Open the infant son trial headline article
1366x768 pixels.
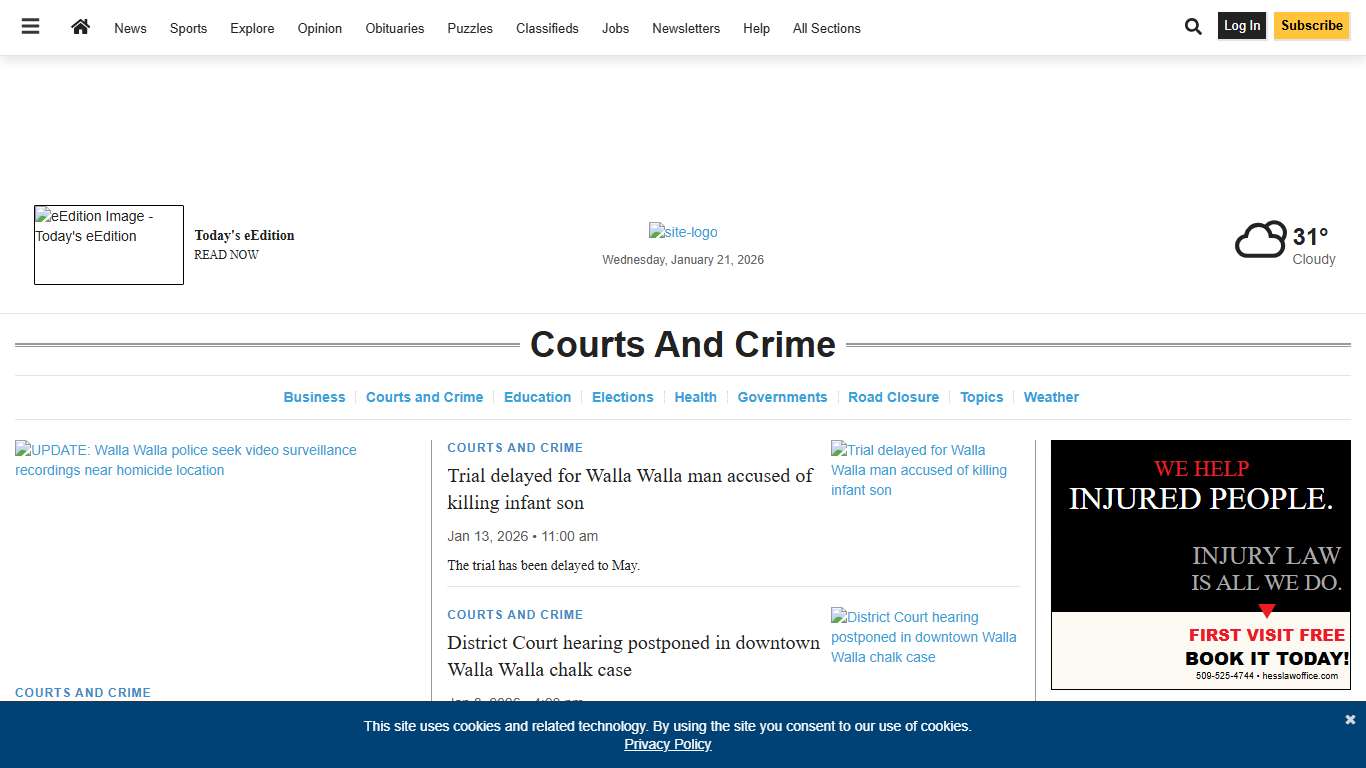(x=629, y=489)
